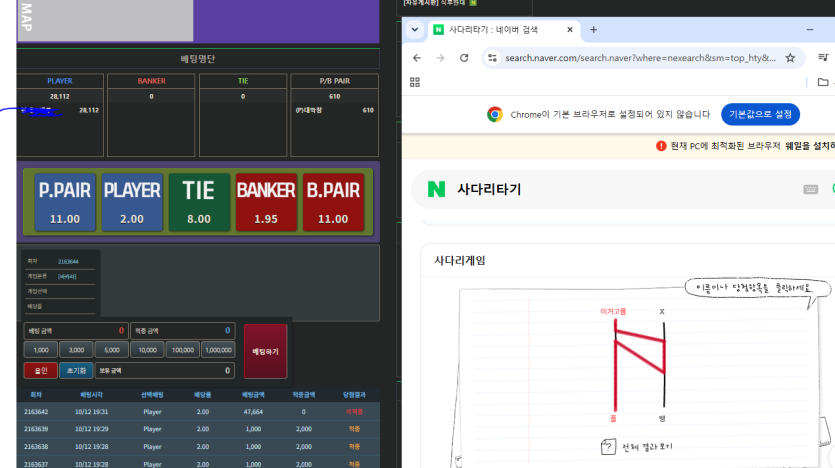This screenshot has width=835, height=468.
Task: Reset the bet with 초기화 button
Action: [x=76, y=370]
